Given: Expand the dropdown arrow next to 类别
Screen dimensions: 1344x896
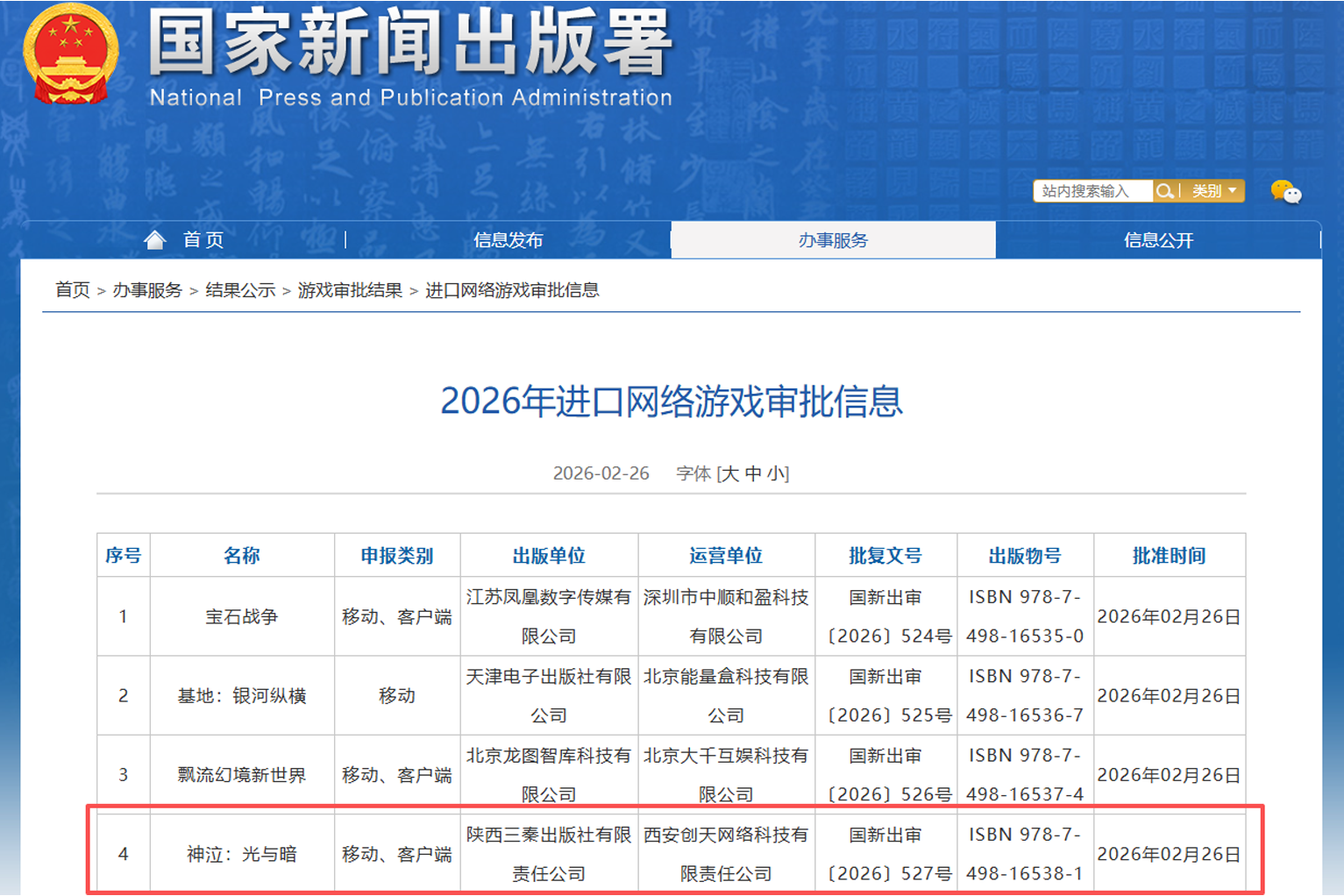Looking at the screenshot, I should 1234,191.
